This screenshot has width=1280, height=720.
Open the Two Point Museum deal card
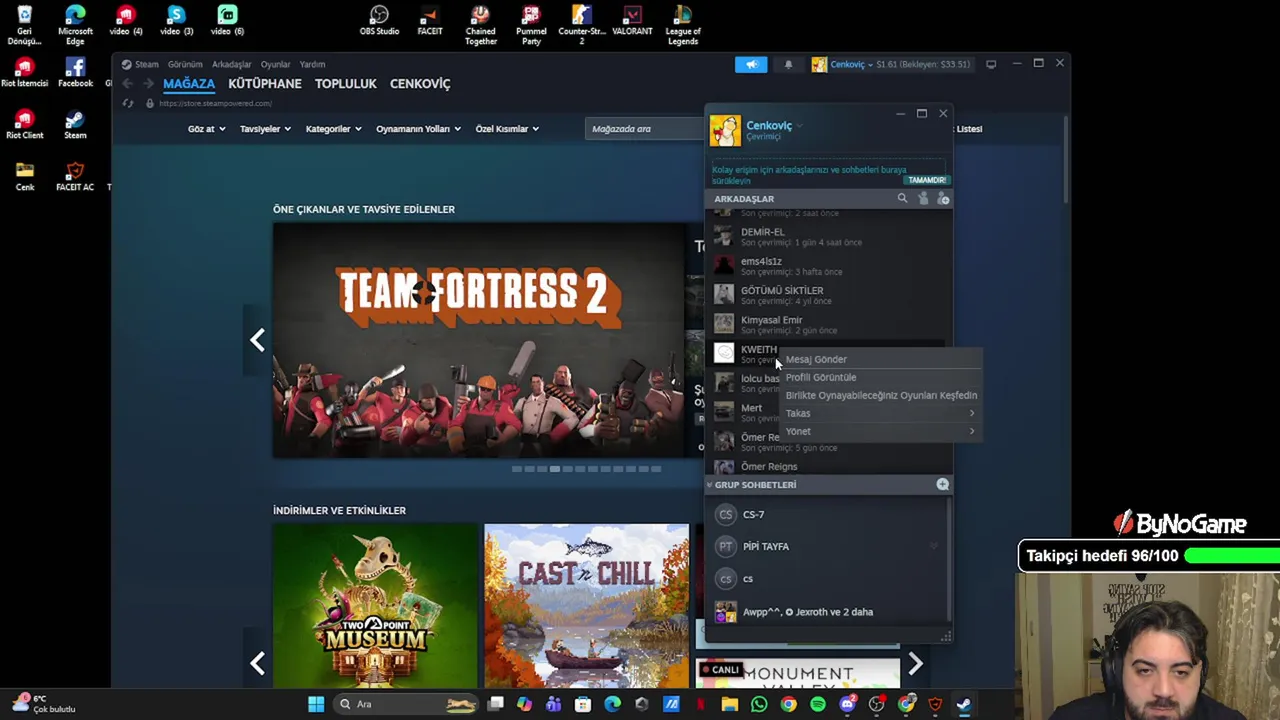tap(375, 606)
